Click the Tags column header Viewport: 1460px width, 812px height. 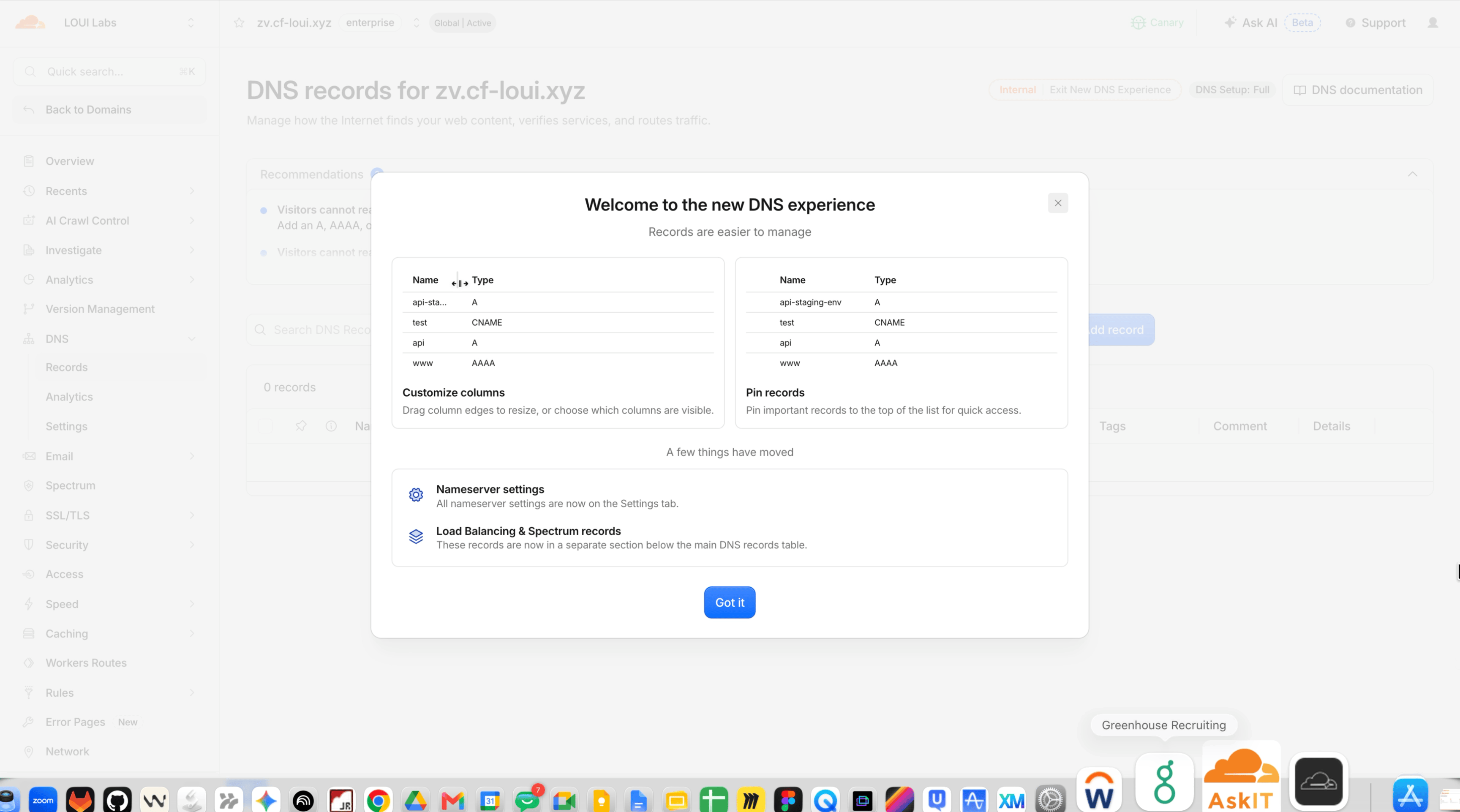1112,426
